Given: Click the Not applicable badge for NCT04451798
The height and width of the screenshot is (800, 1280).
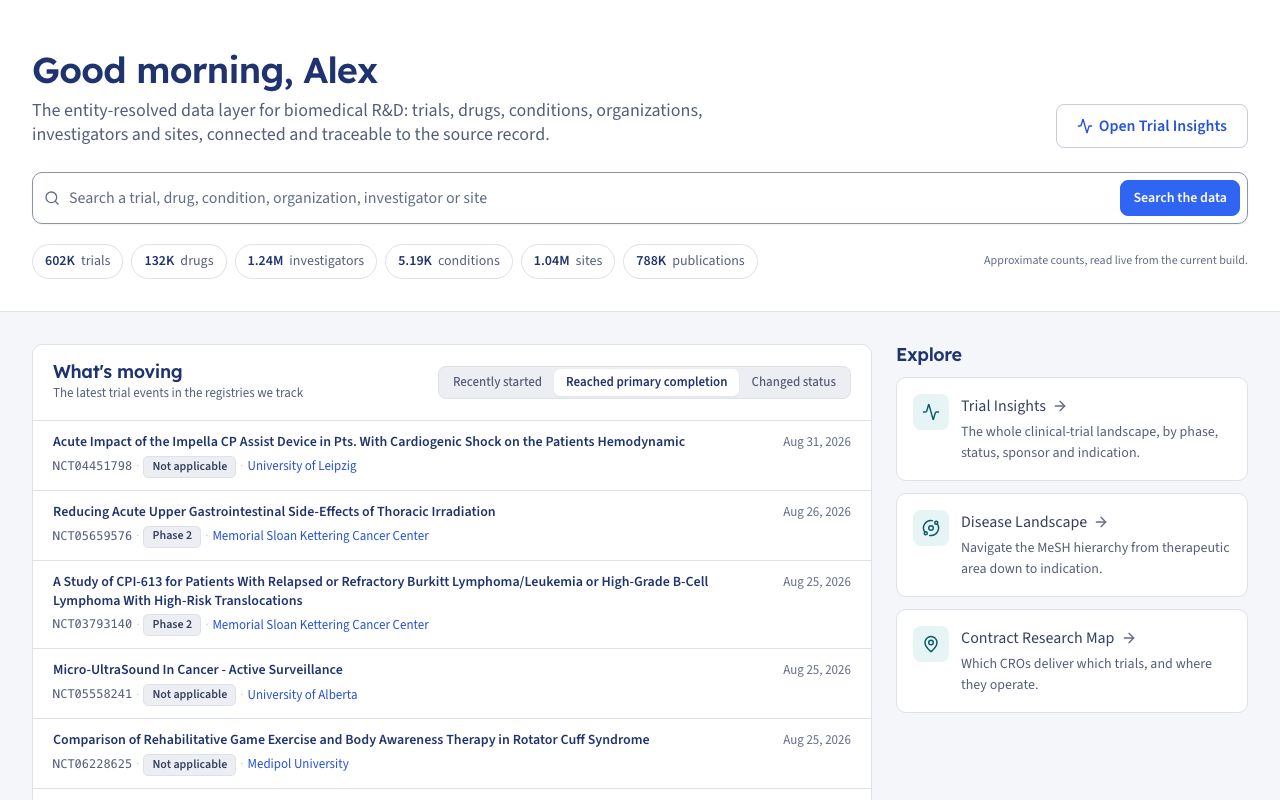Looking at the screenshot, I should (x=190, y=466).
